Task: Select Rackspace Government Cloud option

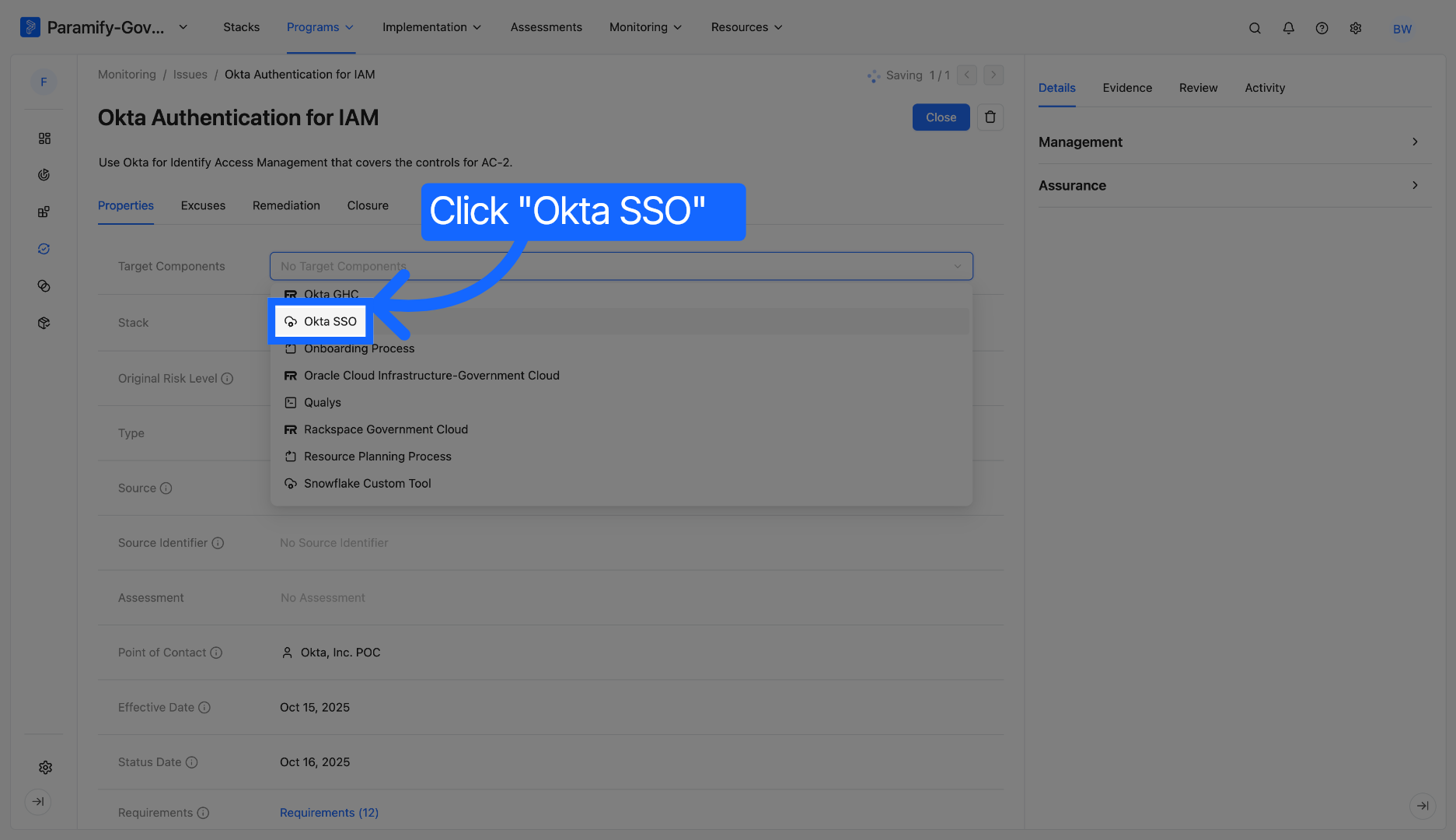Action: (x=621, y=429)
